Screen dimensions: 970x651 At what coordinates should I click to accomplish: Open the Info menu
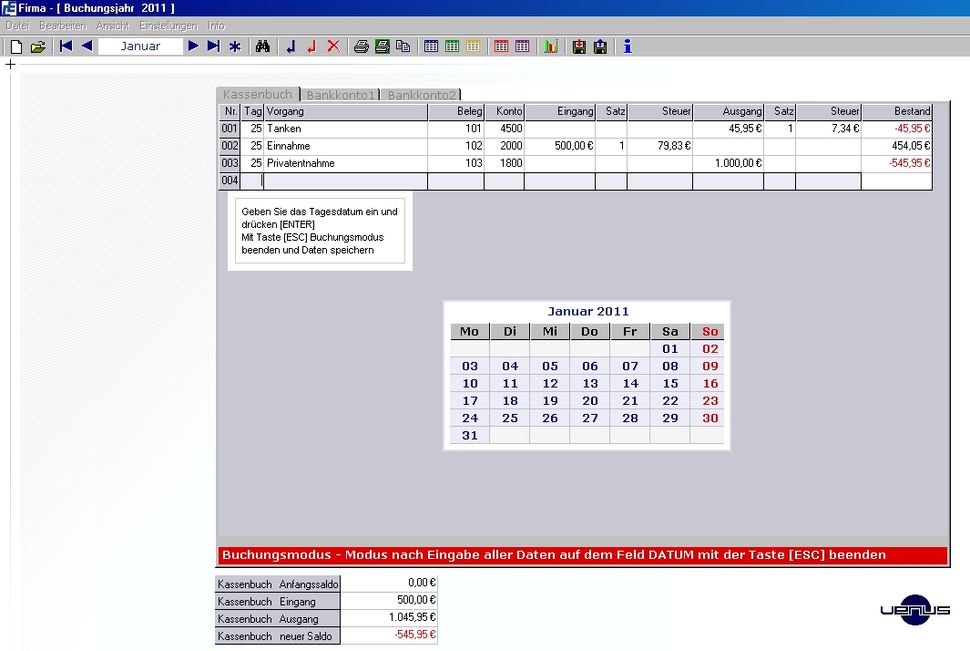216,25
